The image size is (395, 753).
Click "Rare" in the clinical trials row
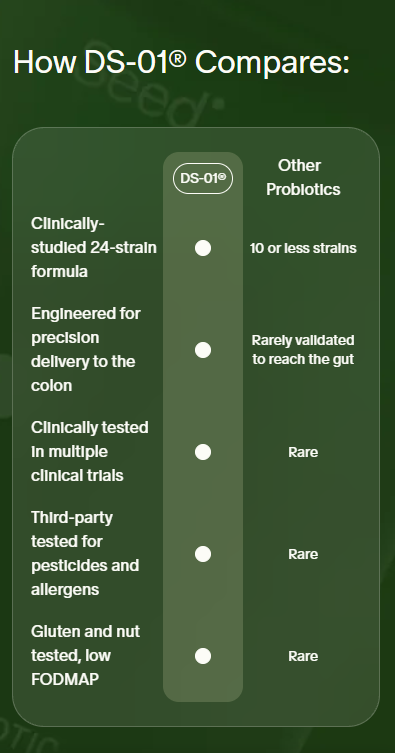coord(303,452)
